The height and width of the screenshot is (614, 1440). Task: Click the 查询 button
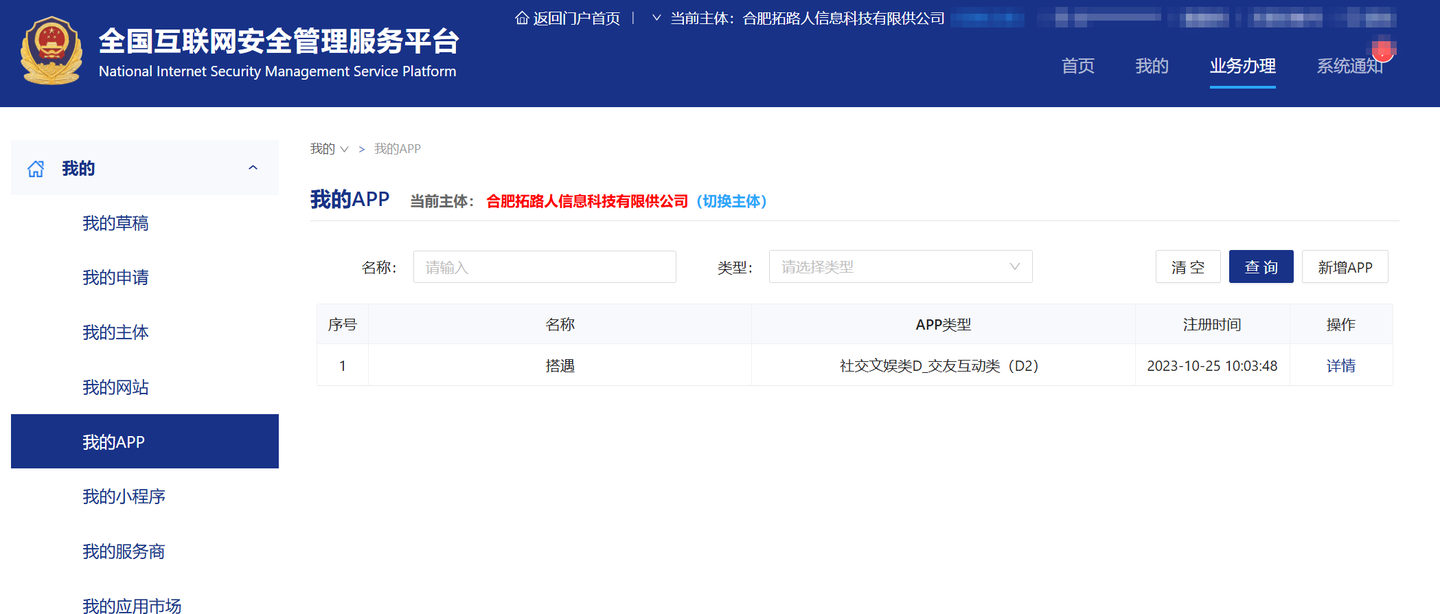(x=1261, y=267)
